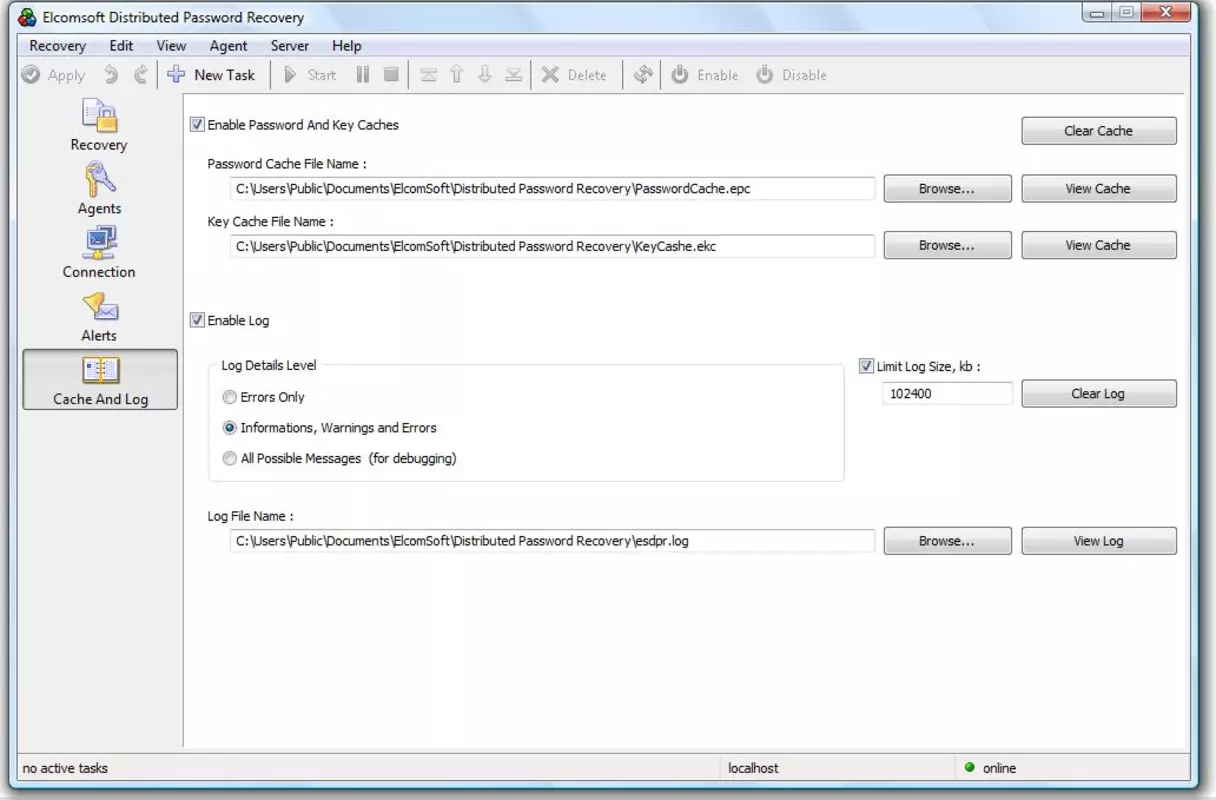Click the Password Cache File Name field

point(552,189)
